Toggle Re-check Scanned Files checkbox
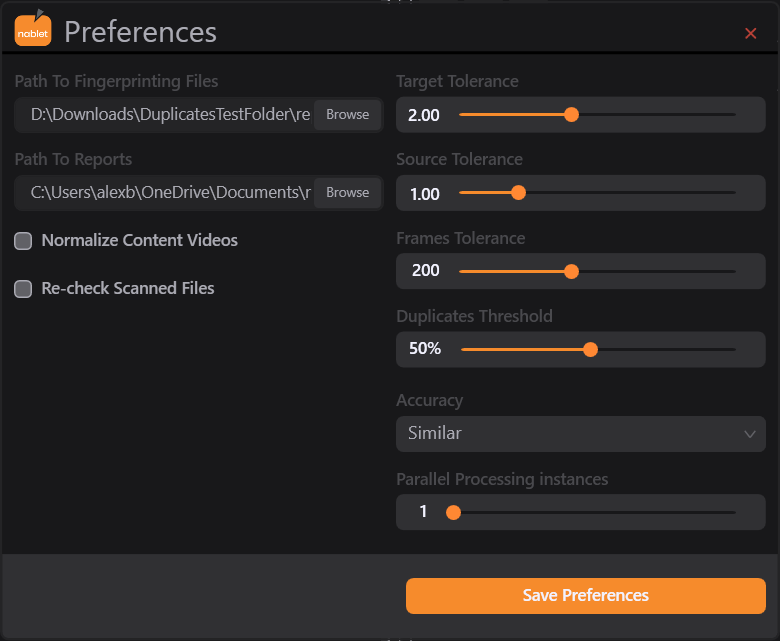The width and height of the screenshot is (780, 641). (x=23, y=289)
